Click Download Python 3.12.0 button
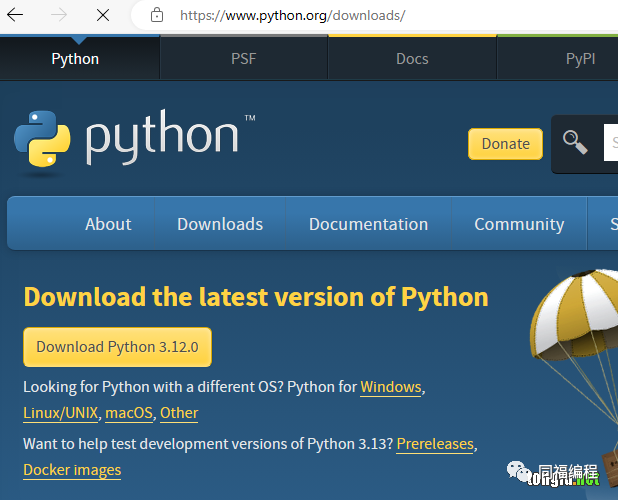Viewport: 618px width, 500px height. [x=117, y=347]
